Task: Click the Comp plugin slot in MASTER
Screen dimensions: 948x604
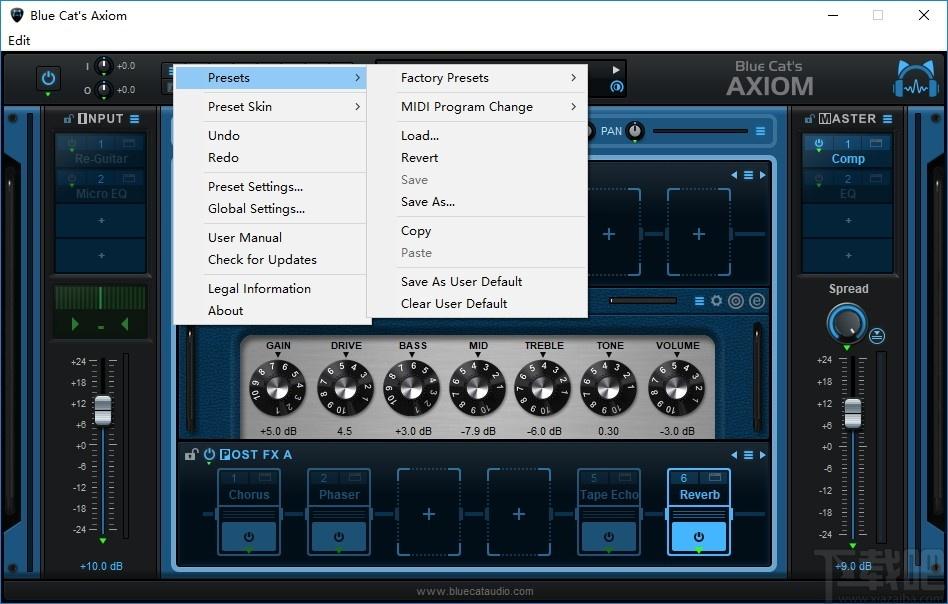Action: 848,152
